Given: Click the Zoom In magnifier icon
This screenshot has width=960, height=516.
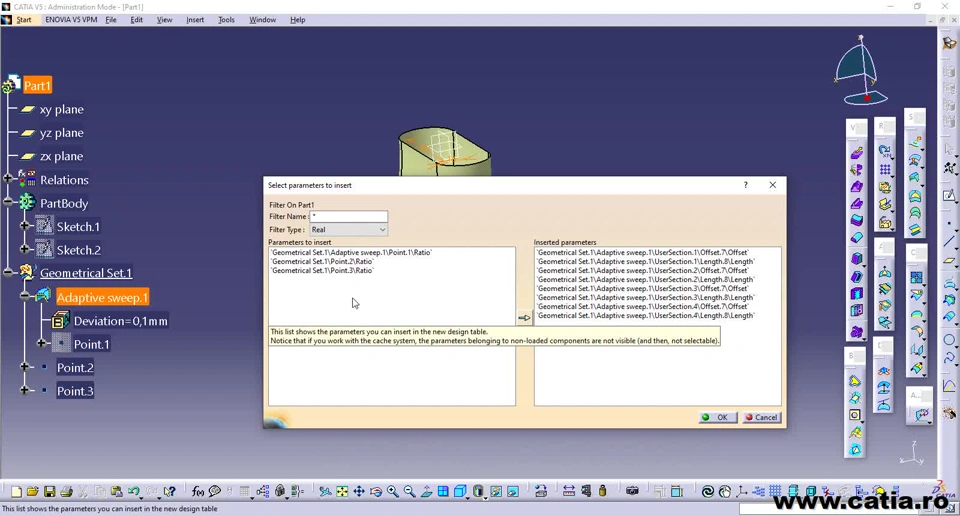Looking at the screenshot, I should [392, 491].
